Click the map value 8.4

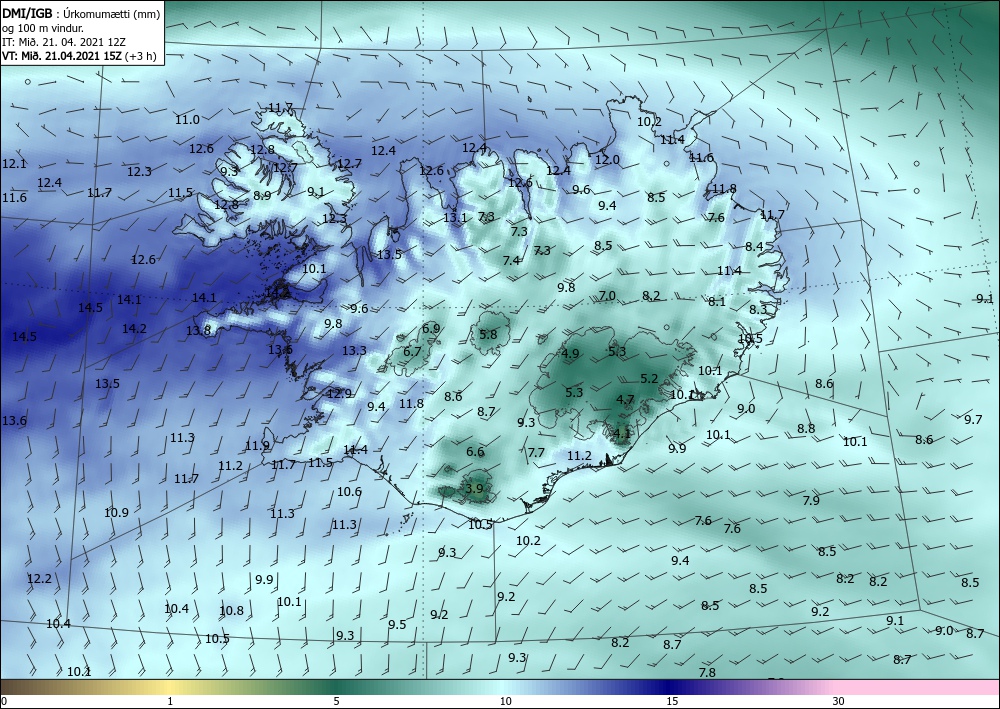click(754, 246)
